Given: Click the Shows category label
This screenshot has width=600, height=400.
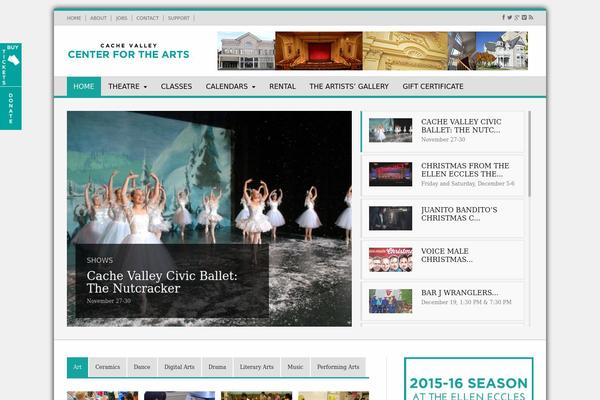Looking at the screenshot, I should click(100, 260).
